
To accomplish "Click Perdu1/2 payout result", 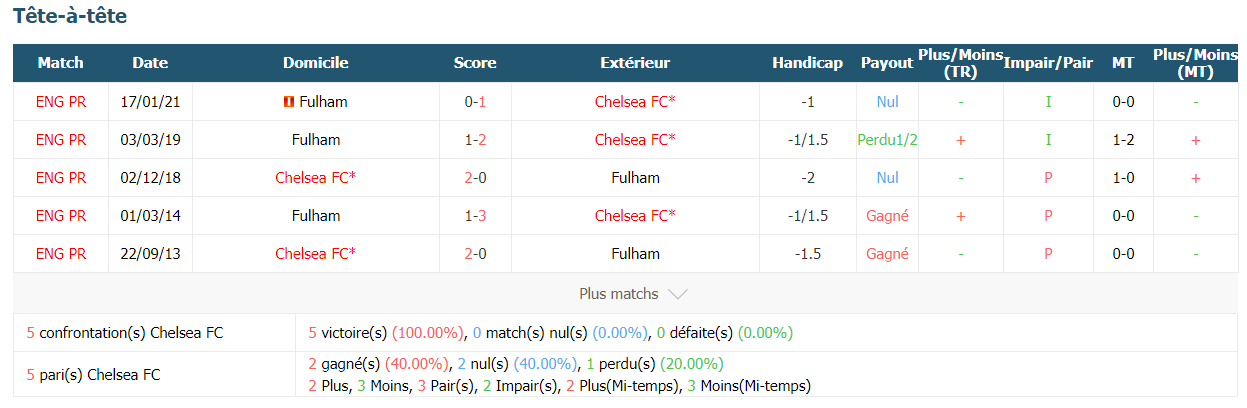I will pos(887,140).
